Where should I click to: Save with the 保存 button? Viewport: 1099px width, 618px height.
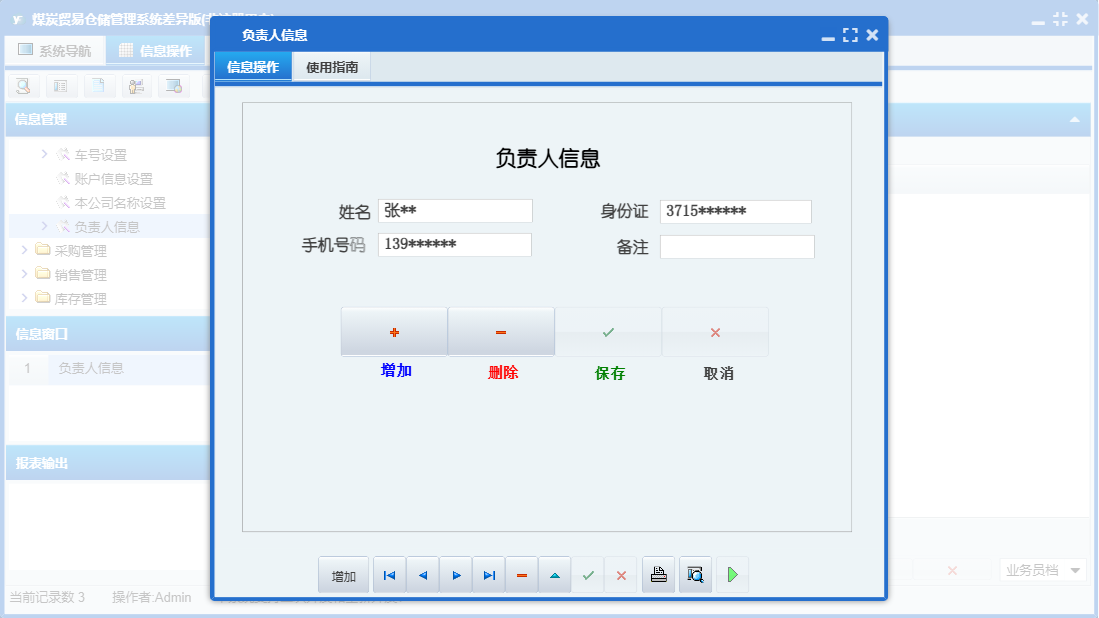[x=608, y=331]
